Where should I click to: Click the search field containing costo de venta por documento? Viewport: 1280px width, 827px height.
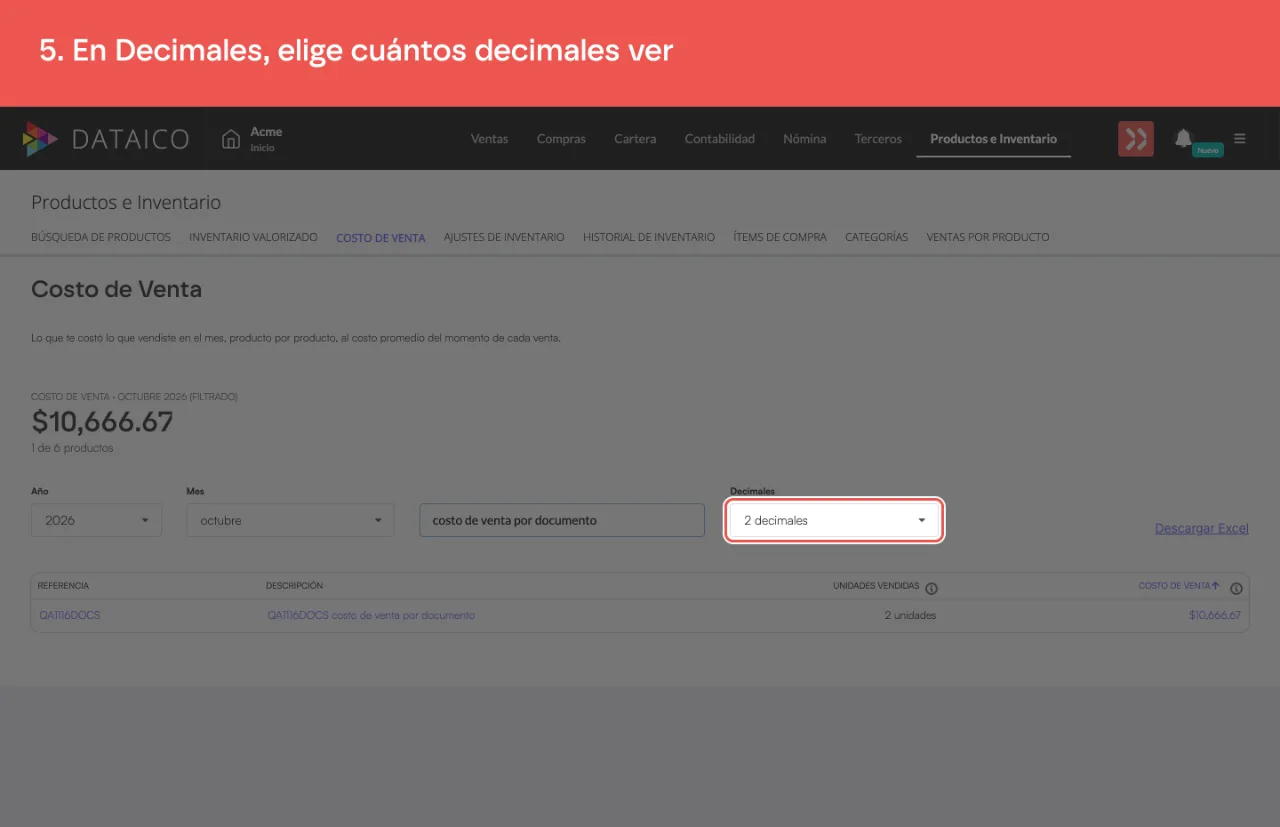562,520
